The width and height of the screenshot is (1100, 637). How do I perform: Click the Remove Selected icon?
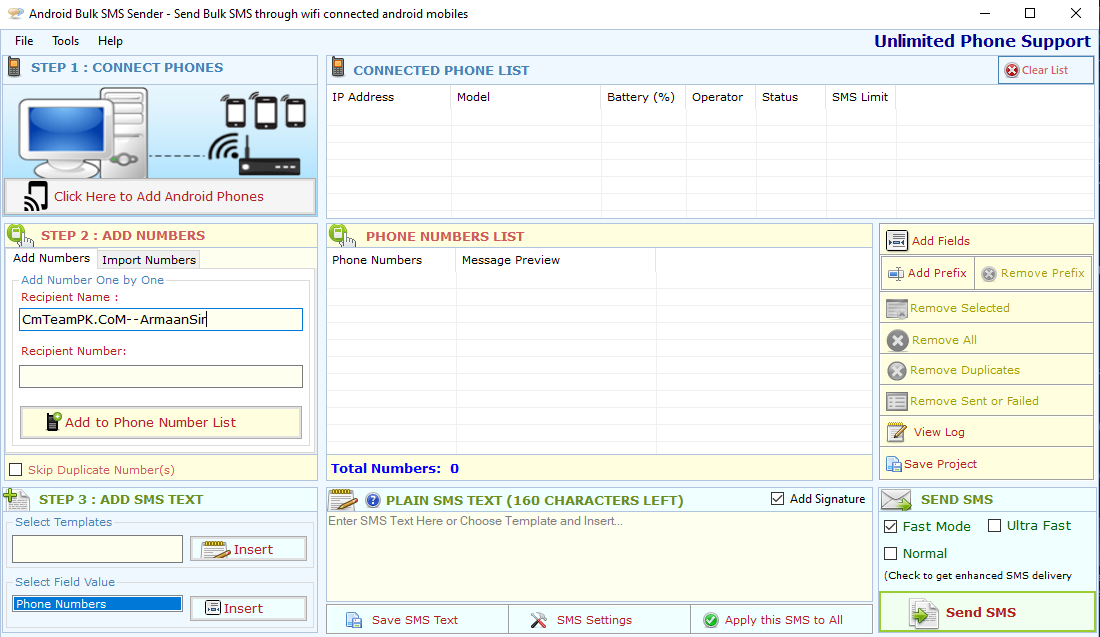[x=897, y=309]
